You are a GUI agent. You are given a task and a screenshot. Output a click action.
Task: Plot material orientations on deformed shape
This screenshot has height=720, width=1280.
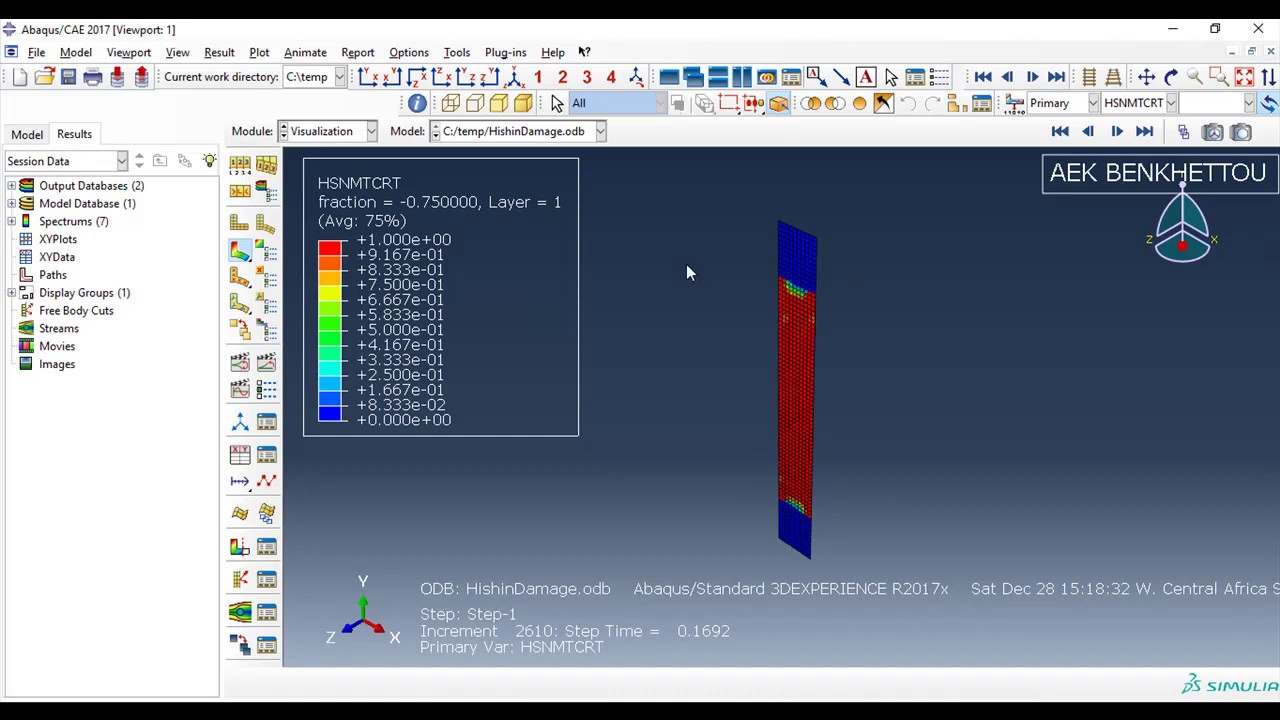pos(240,303)
